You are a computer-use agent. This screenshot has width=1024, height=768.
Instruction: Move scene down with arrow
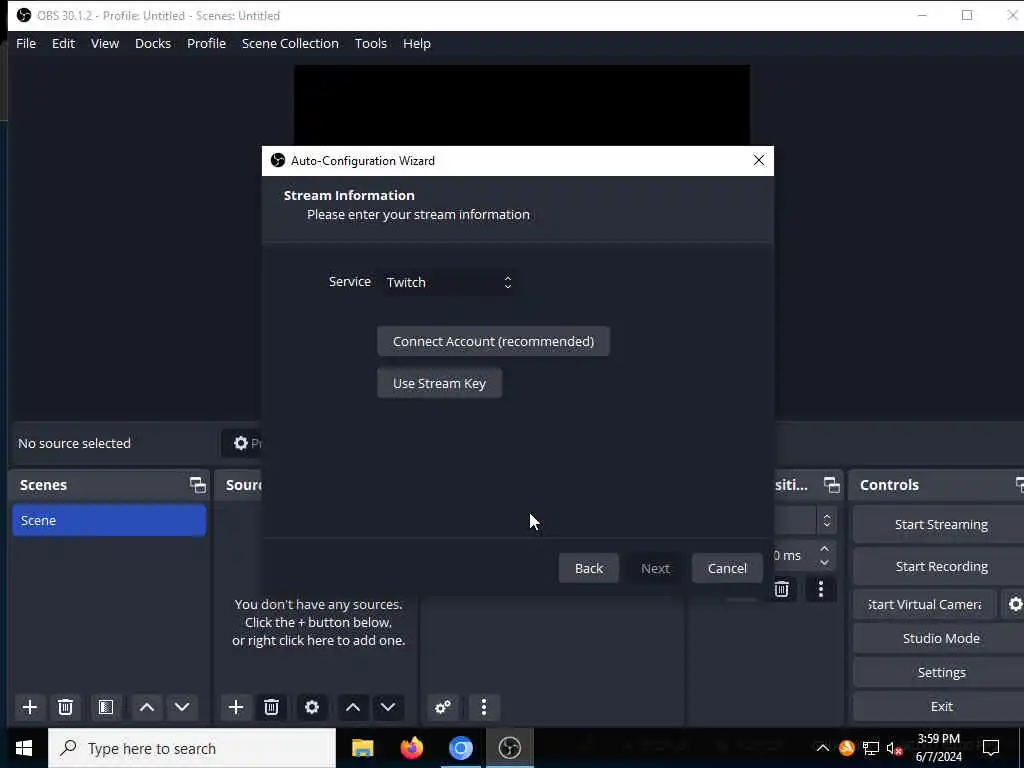pyautogui.click(x=182, y=707)
